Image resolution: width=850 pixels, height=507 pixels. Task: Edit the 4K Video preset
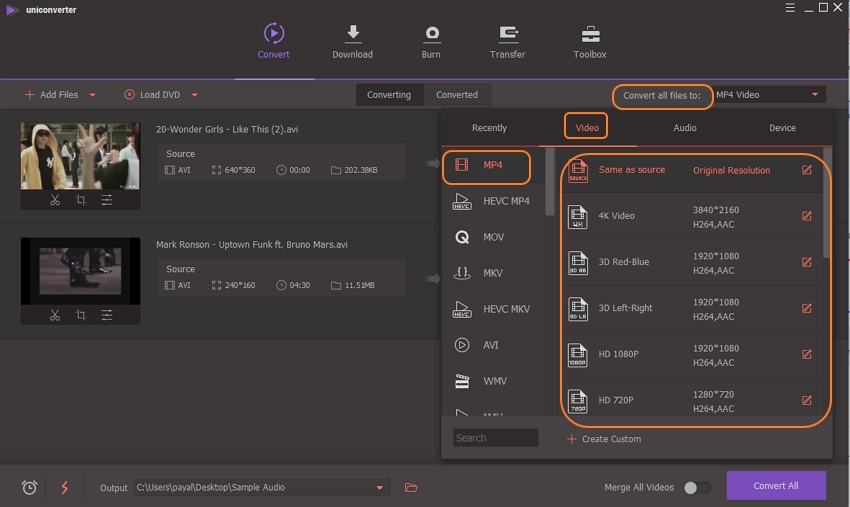pos(807,216)
